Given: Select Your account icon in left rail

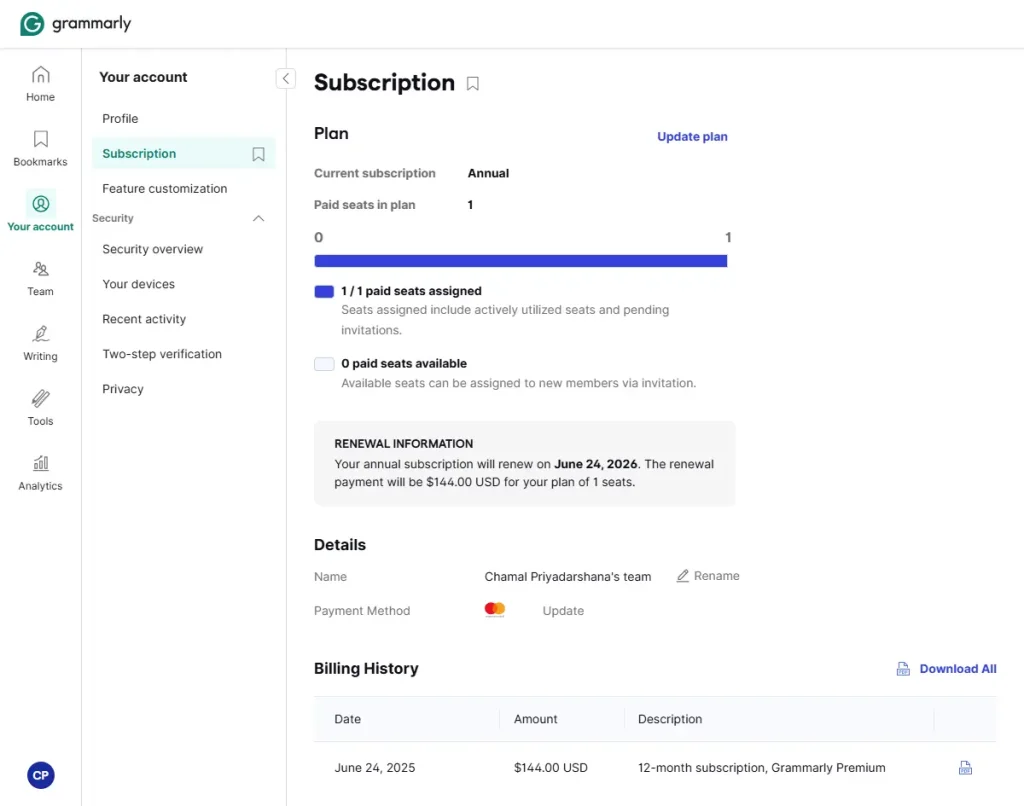Looking at the screenshot, I should [x=40, y=204].
